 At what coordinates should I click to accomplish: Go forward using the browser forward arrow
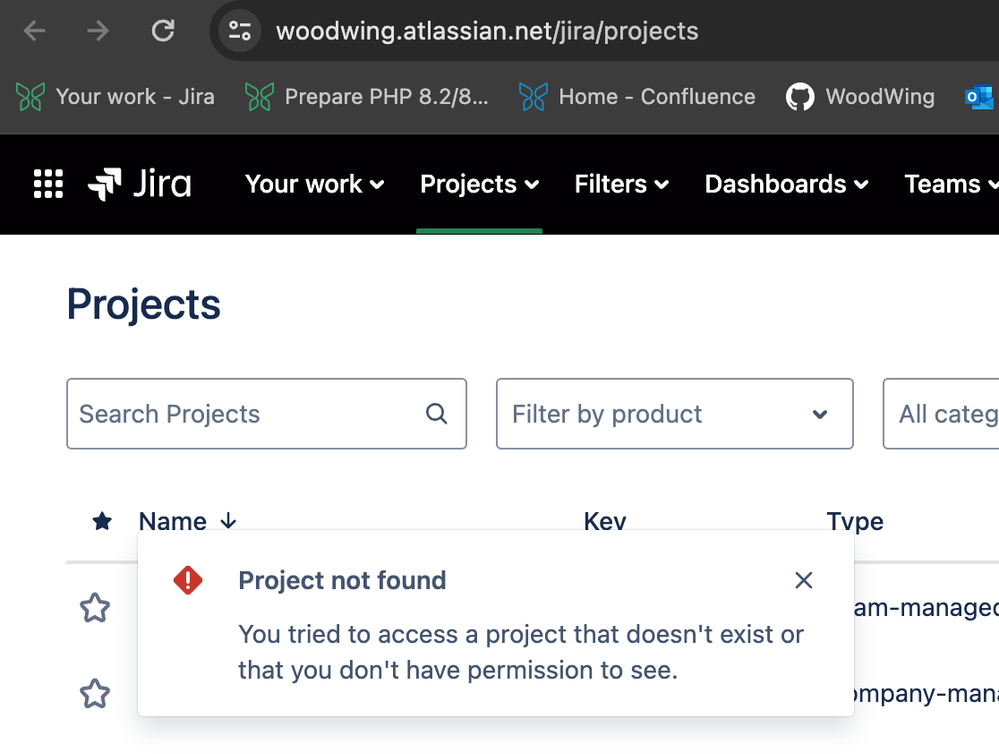point(98,31)
